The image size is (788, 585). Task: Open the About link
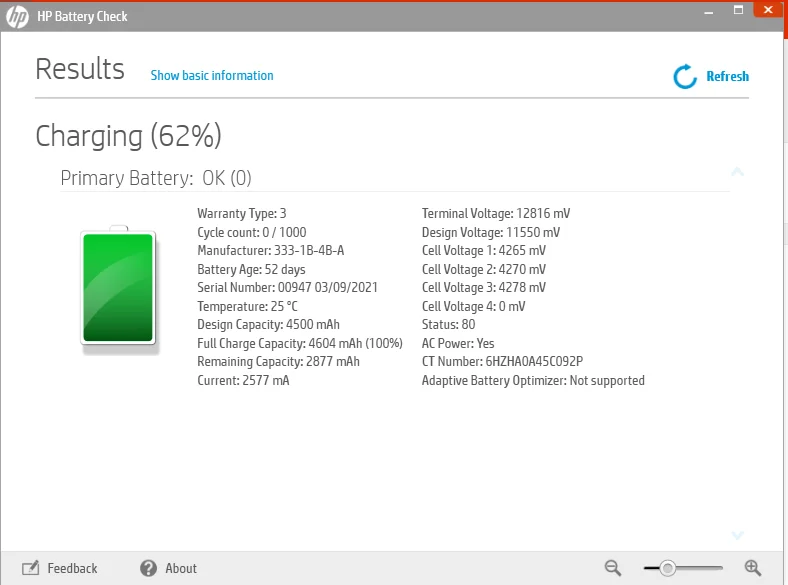click(181, 568)
